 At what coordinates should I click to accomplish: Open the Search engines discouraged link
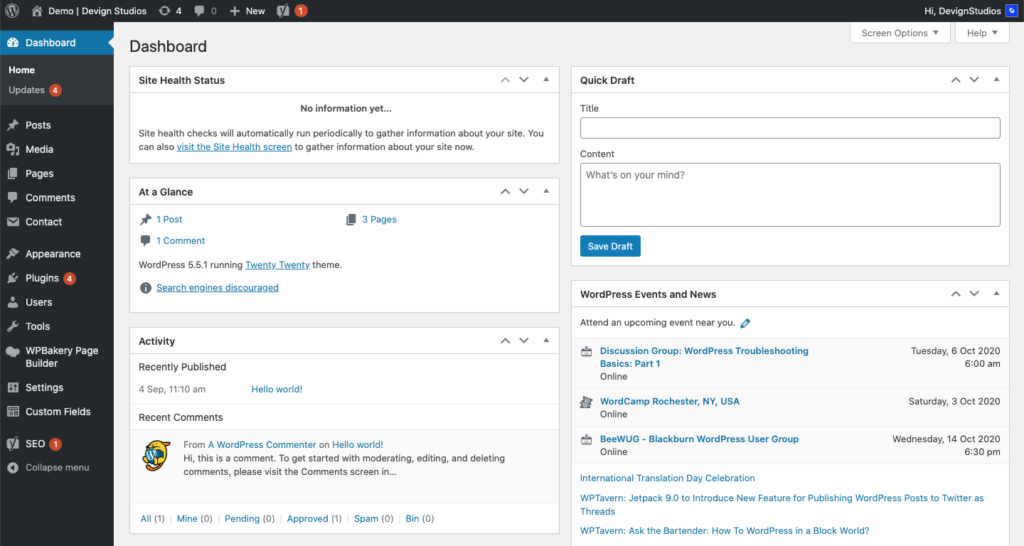(x=217, y=287)
